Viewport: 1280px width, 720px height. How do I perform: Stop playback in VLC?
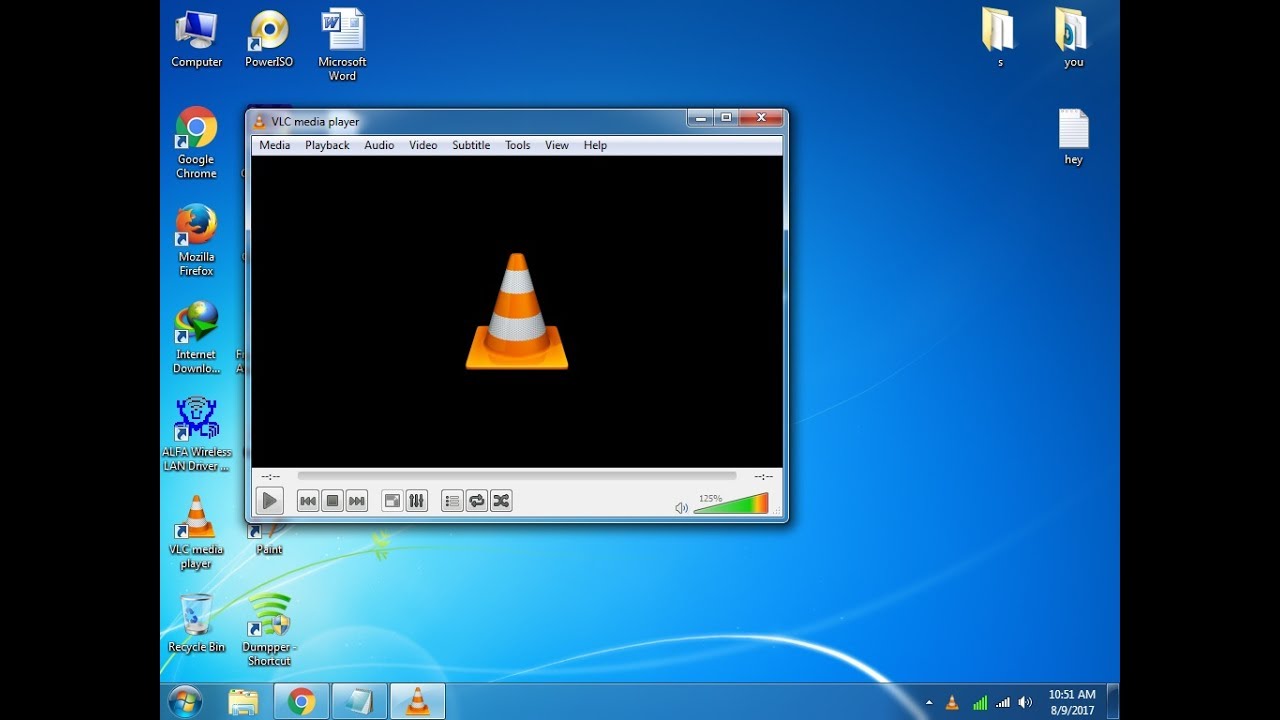point(333,501)
